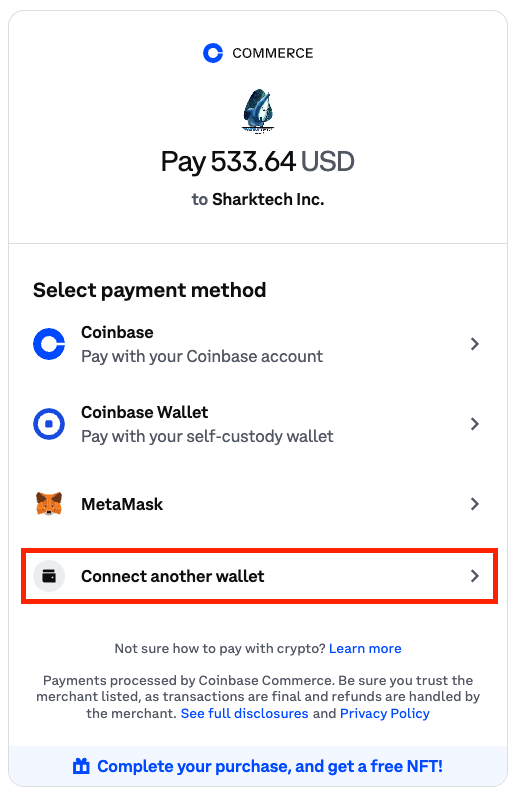This screenshot has width=517, height=798.
Task: Open the Privacy Policy link
Action: [x=385, y=714]
